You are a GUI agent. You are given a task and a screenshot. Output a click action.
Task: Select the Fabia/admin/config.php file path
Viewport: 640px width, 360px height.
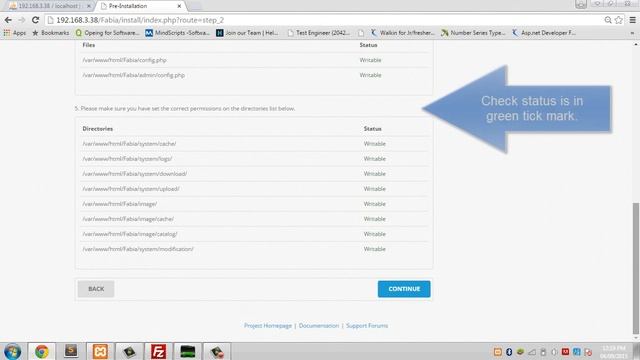pyautogui.click(x=134, y=75)
